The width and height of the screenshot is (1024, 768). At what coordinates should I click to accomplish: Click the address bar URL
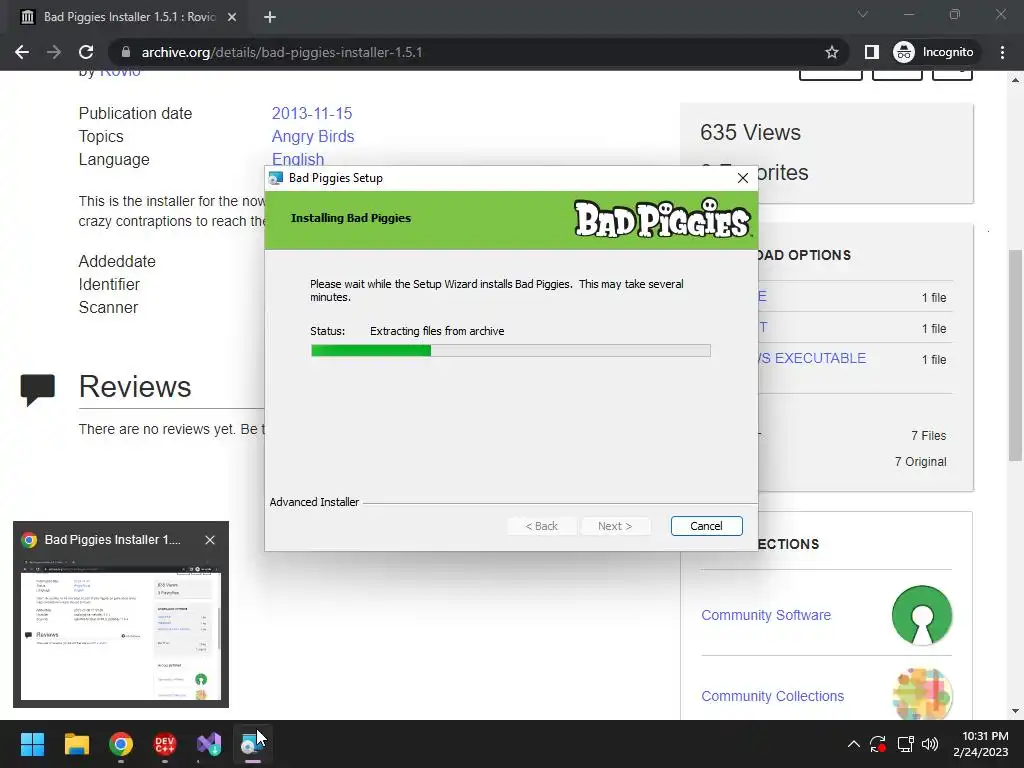(x=281, y=52)
